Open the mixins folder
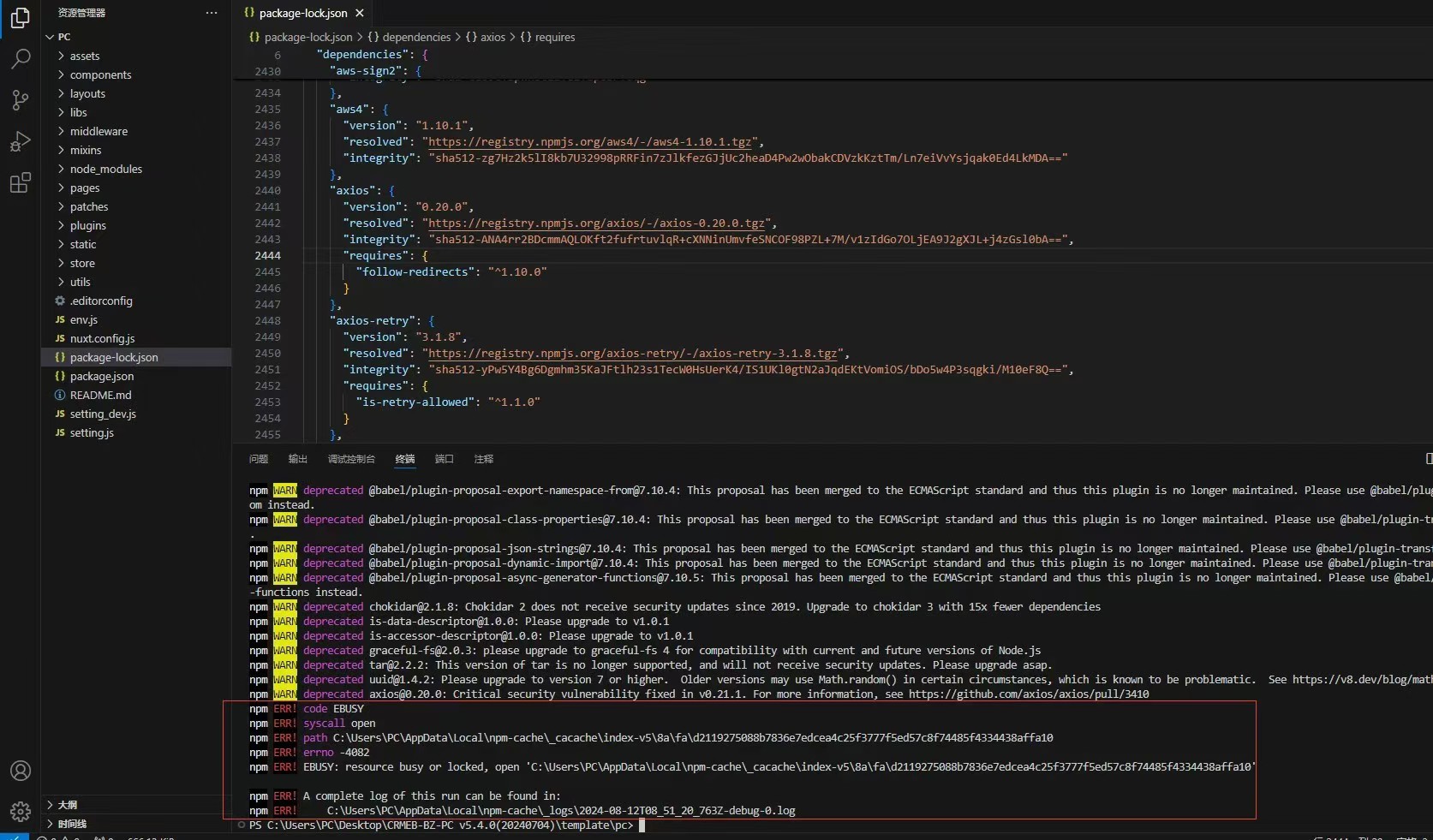The width and height of the screenshot is (1433, 840). (x=86, y=150)
